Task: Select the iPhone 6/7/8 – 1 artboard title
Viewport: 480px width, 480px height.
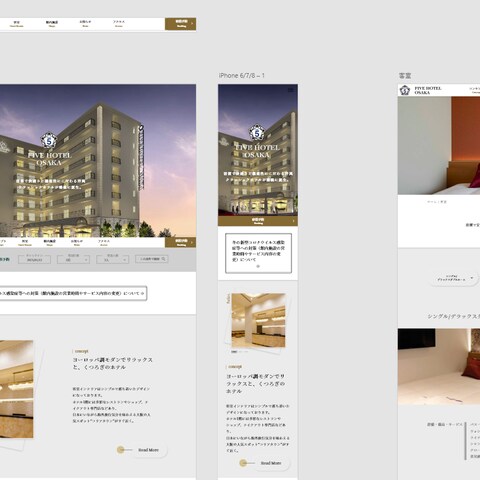Action: pos(242,76)
